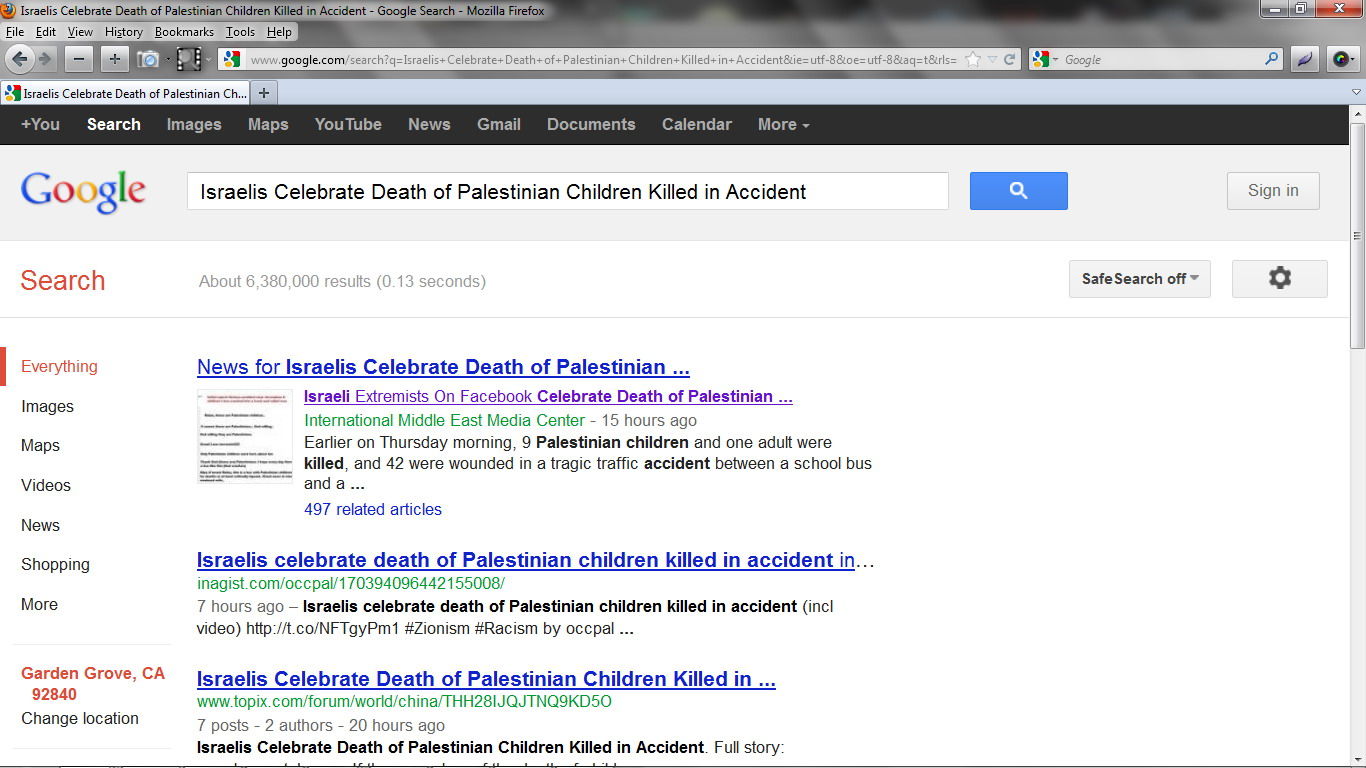Filter results by Maps in sidebar

point(40,445)
